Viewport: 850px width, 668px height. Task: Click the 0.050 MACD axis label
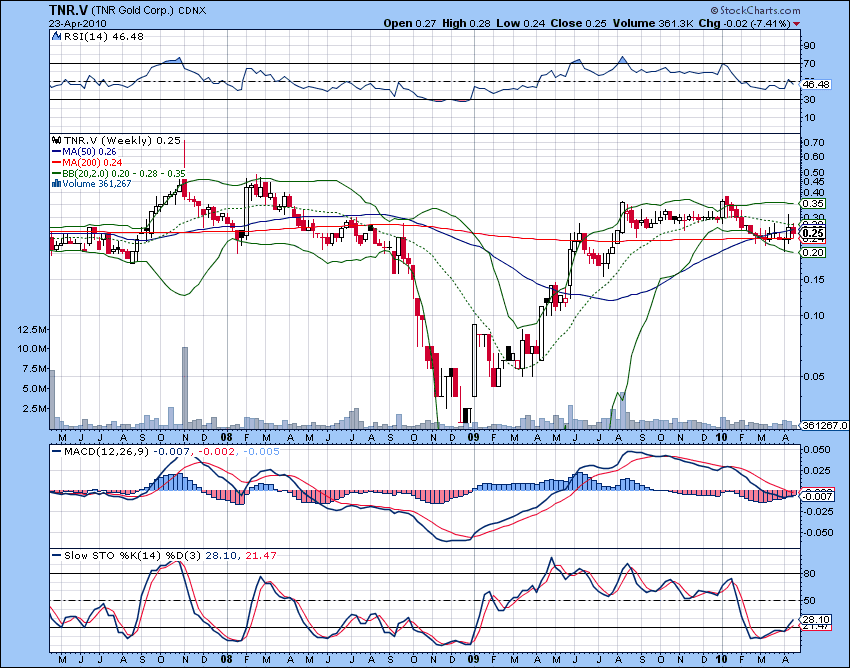pos(817,449)
